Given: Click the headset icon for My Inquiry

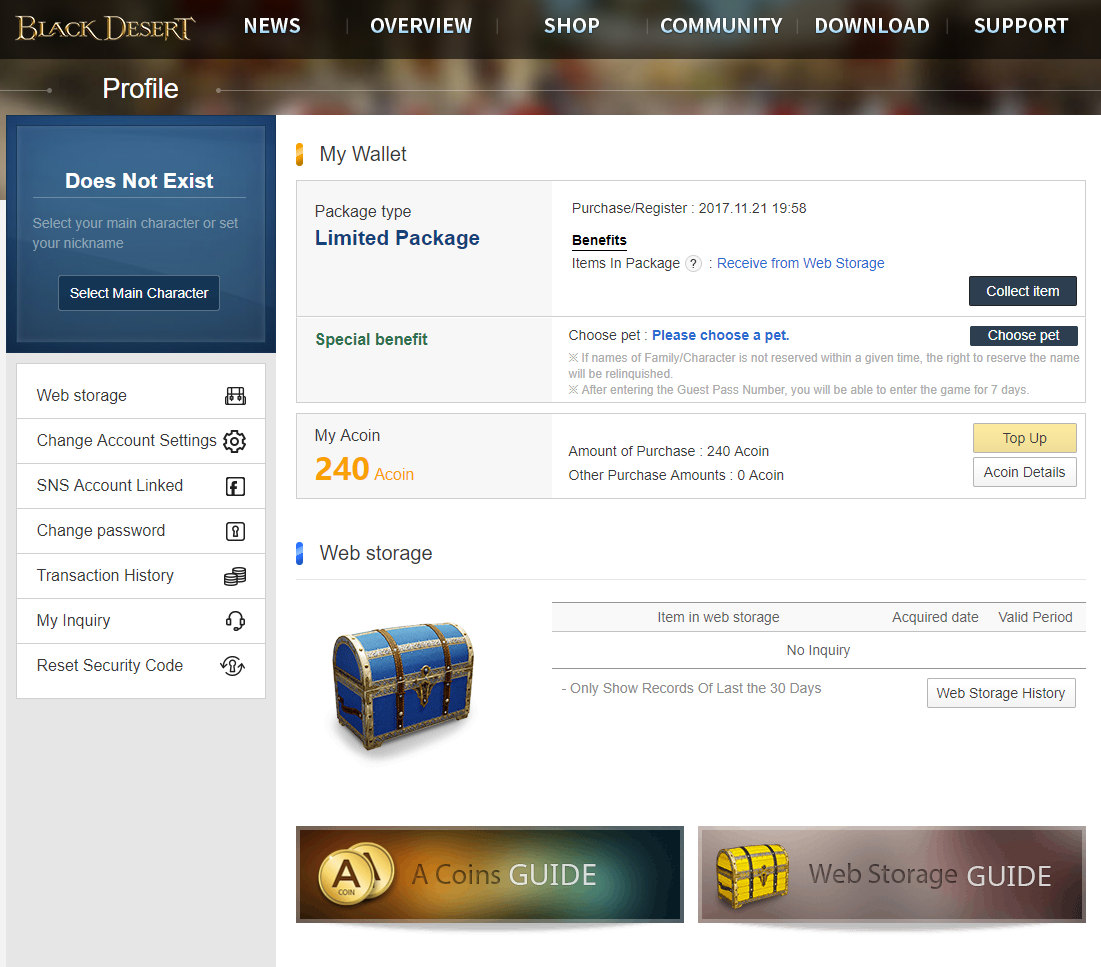Looking at the screenshot, I should pos(235,621).
